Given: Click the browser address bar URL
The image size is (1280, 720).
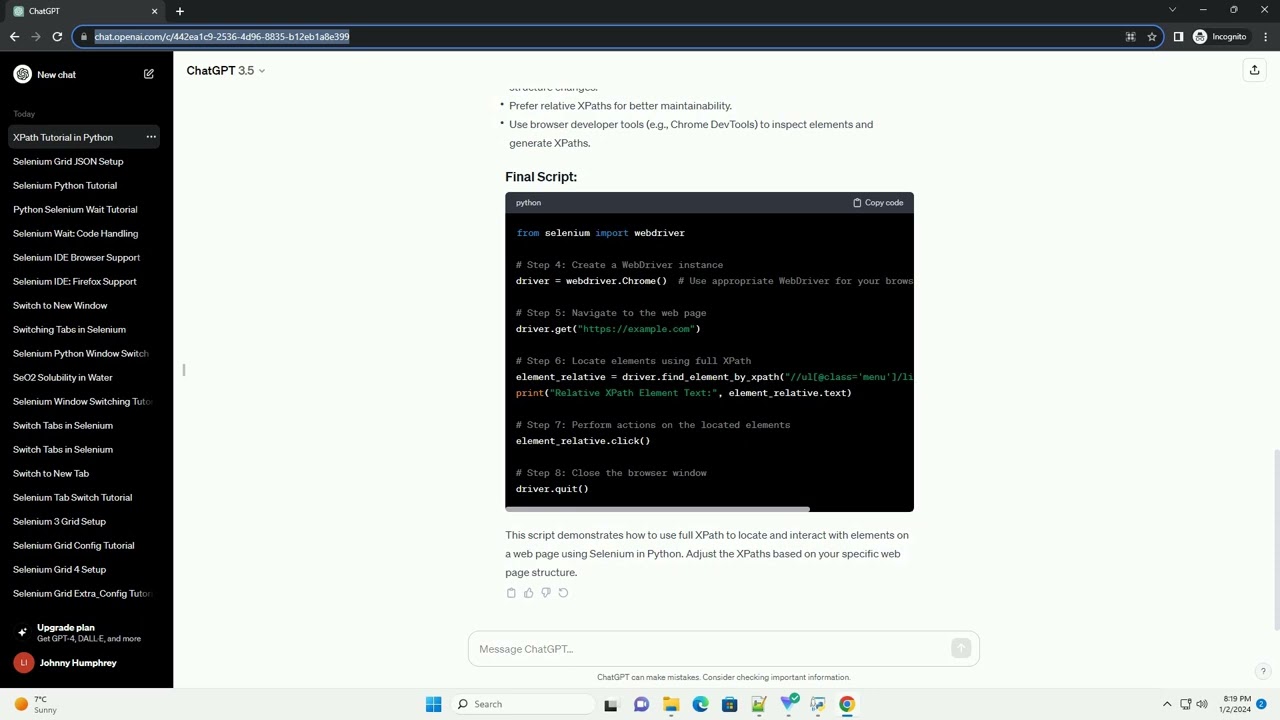Looking at the screenshot, I should point(222,37).
